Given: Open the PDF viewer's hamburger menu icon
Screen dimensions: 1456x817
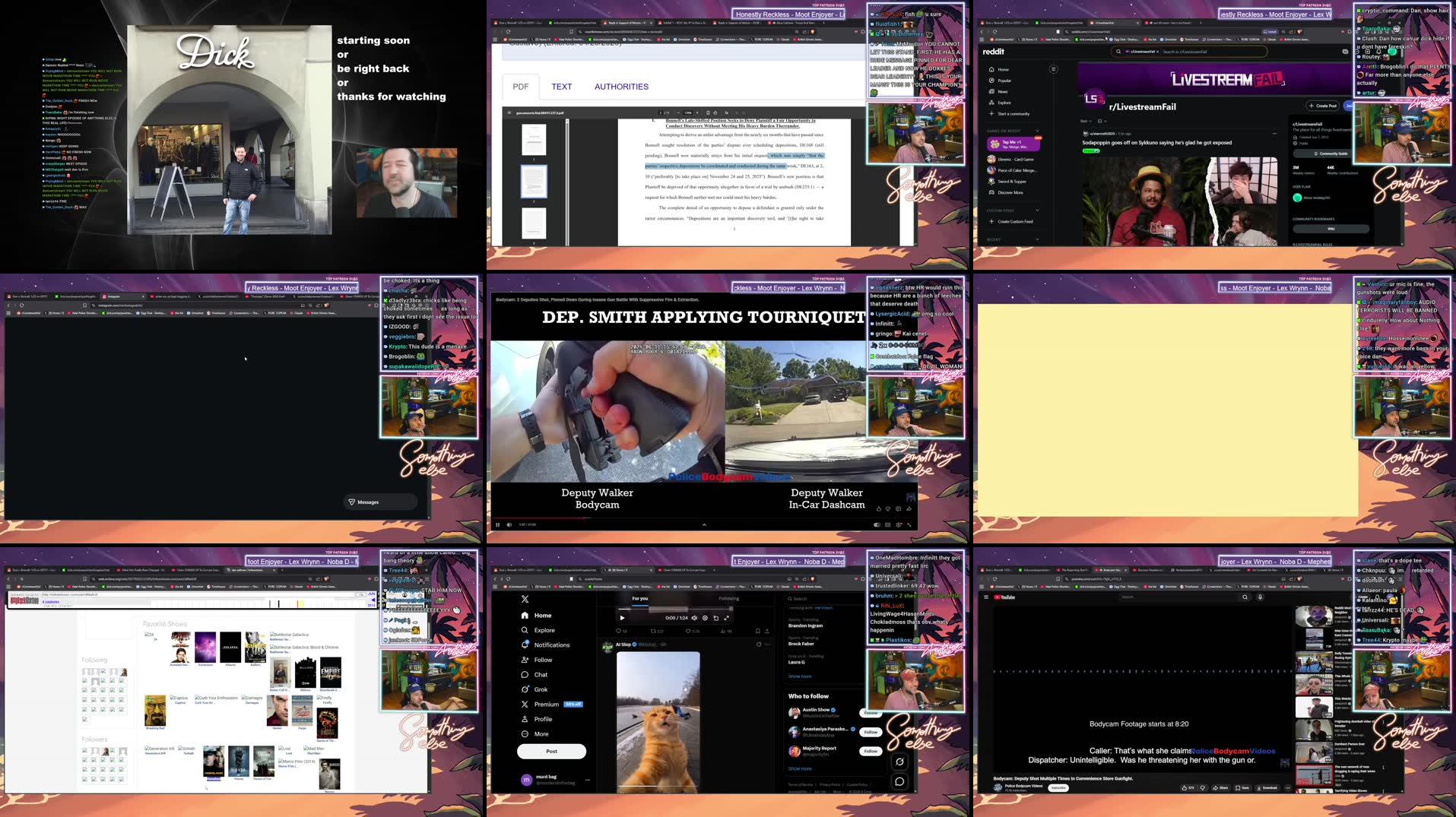Looking at the screenshot, I should tap(509, 112).
